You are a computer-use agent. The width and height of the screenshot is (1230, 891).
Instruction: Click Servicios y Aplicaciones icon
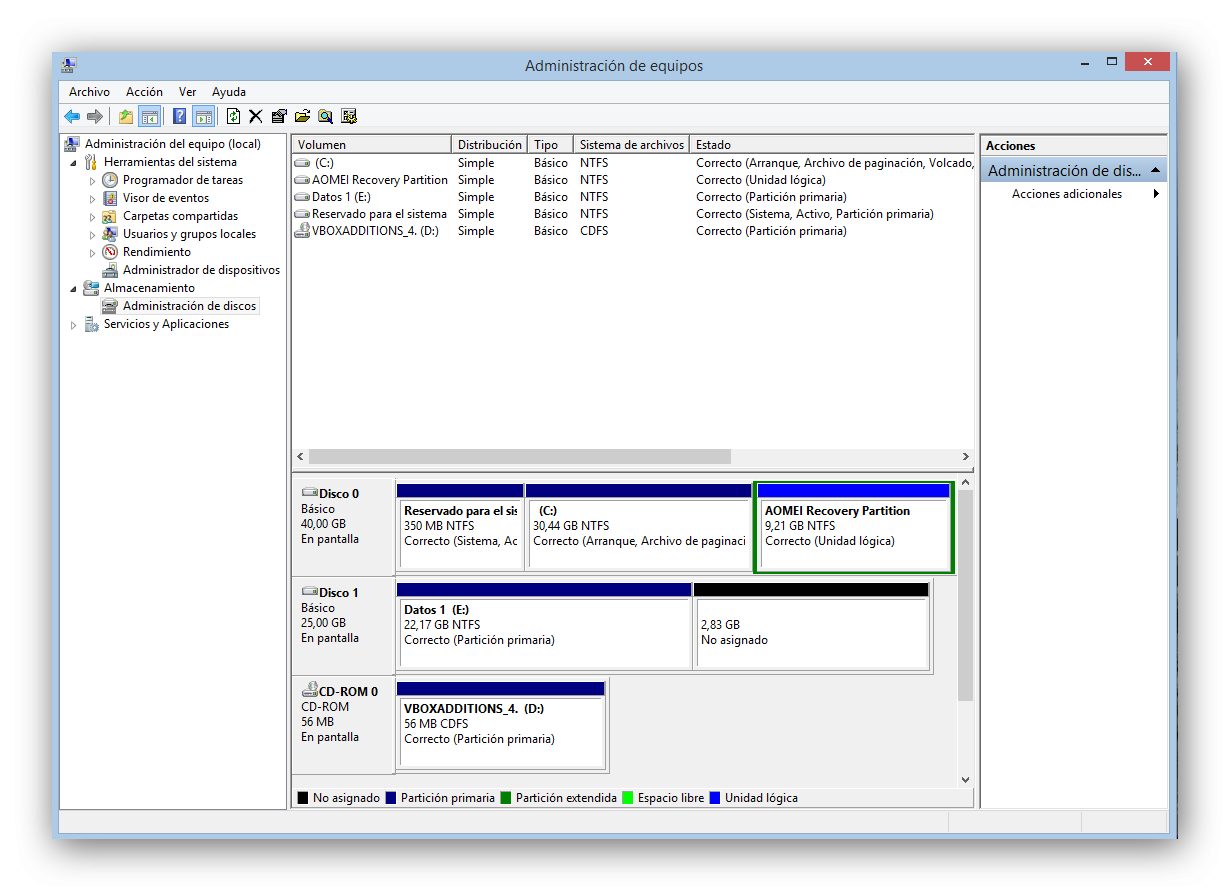click(x=91, y=324)
